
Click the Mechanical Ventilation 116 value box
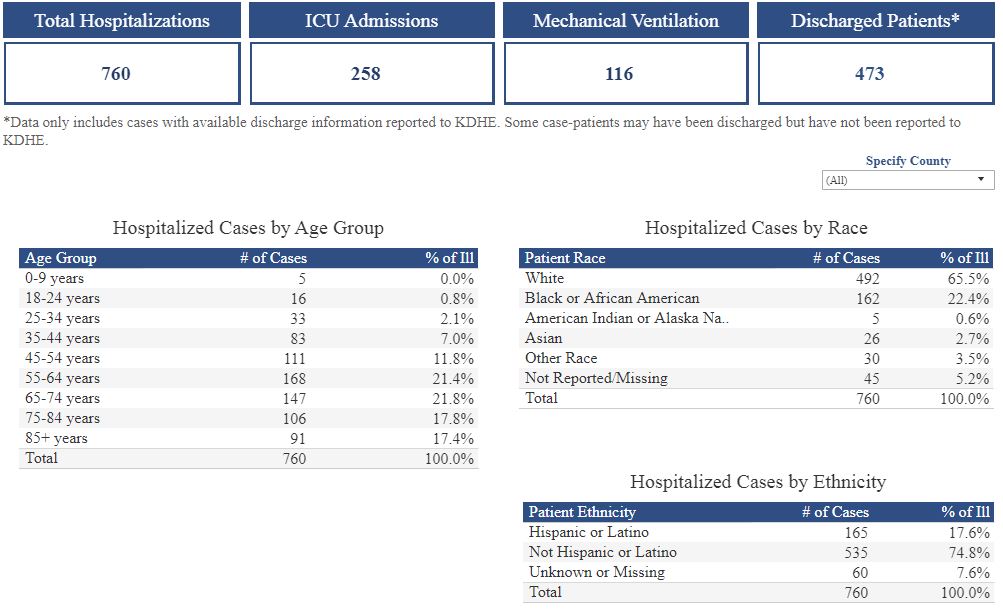coord(625,73)
